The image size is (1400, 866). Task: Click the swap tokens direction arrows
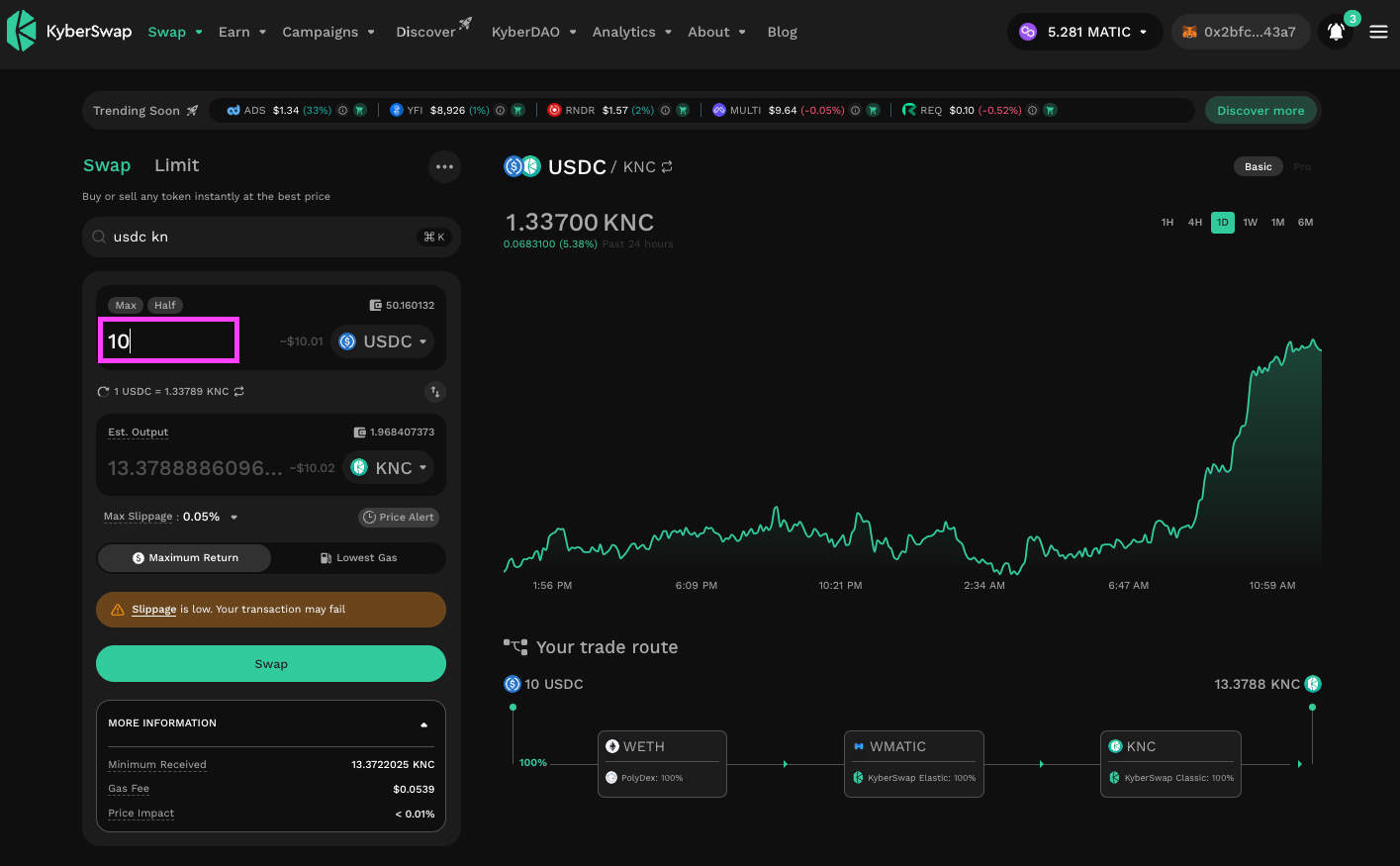coord(434,392)
